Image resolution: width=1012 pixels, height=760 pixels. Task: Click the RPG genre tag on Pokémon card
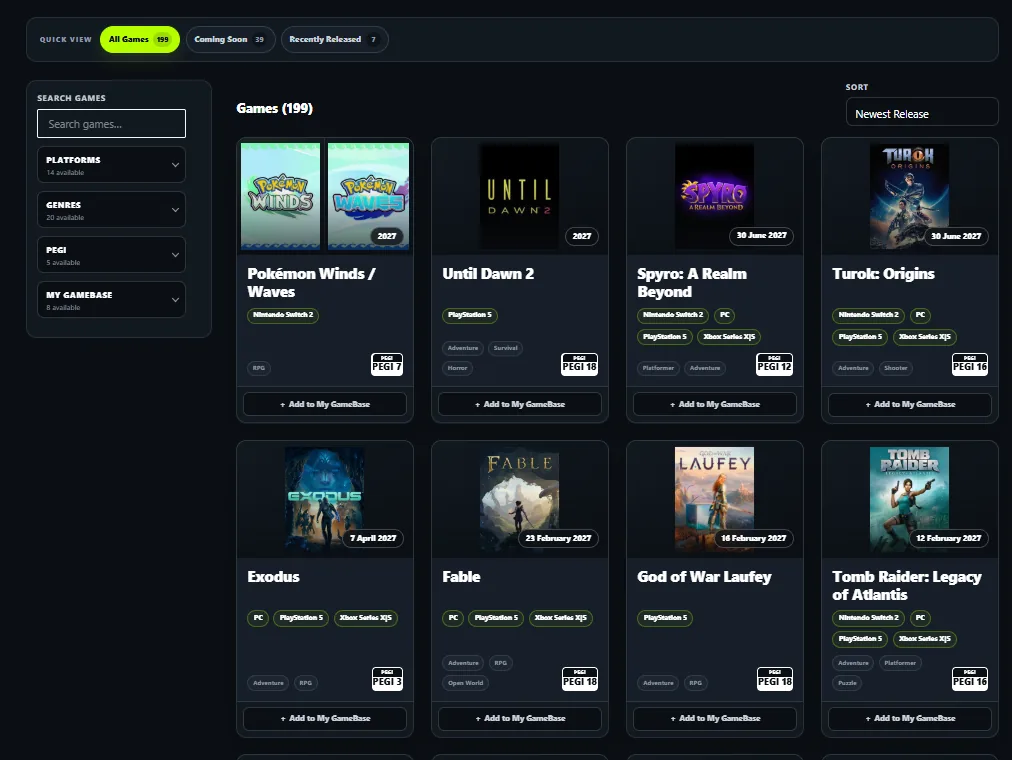point(259,368)
